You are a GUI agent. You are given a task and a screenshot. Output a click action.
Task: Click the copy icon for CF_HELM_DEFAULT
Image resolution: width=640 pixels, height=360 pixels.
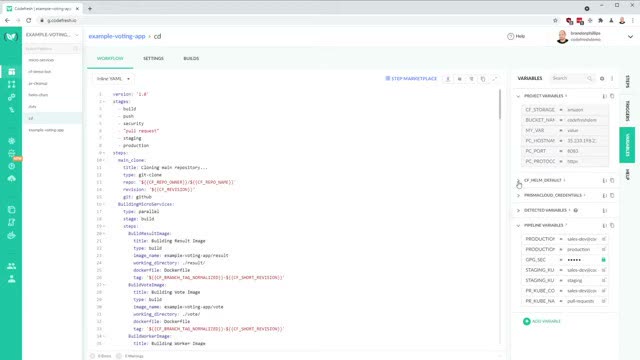click(612, 180)
